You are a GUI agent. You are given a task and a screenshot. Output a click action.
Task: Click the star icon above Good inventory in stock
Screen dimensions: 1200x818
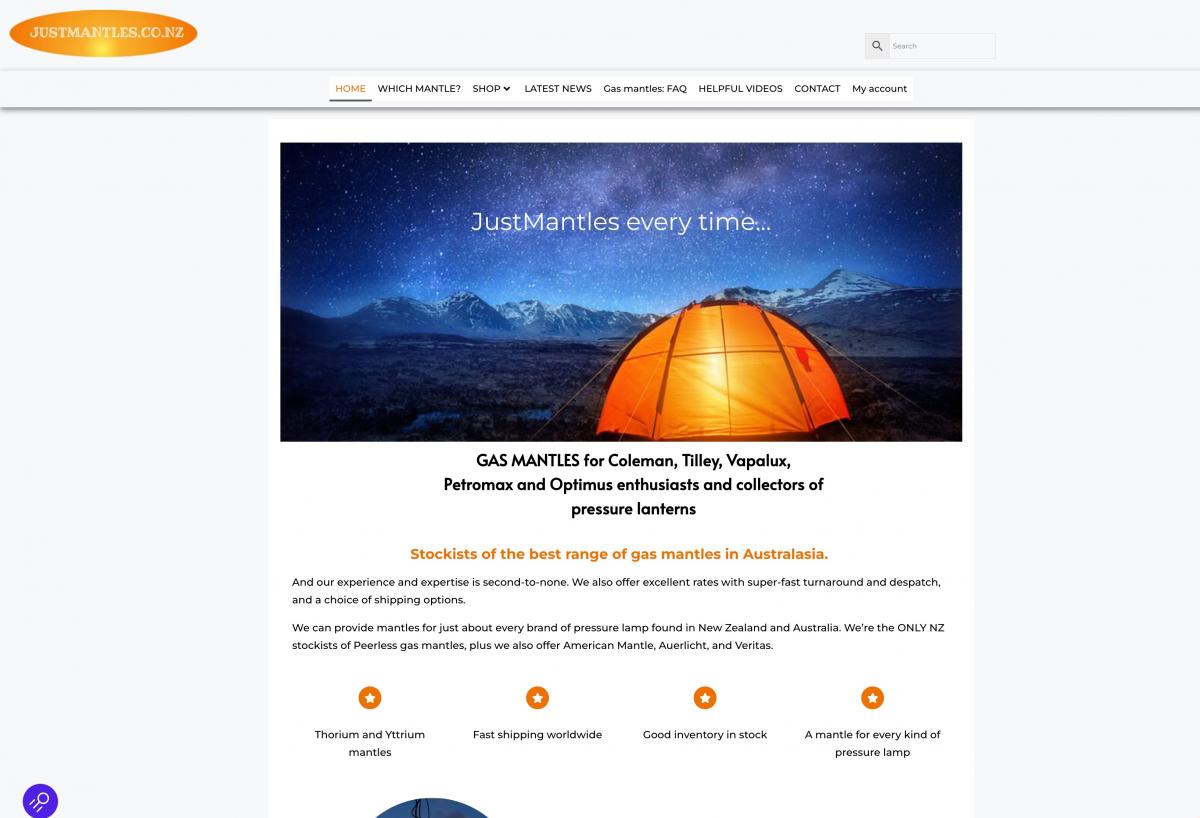pos(705,697)
